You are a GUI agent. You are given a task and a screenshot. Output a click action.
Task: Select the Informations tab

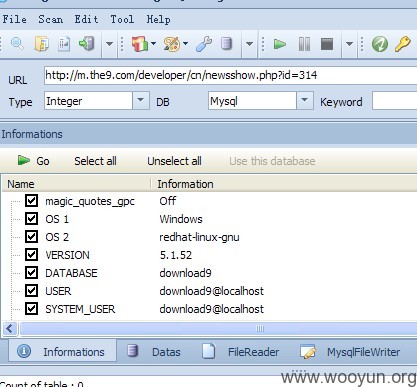tap(63, 351)
